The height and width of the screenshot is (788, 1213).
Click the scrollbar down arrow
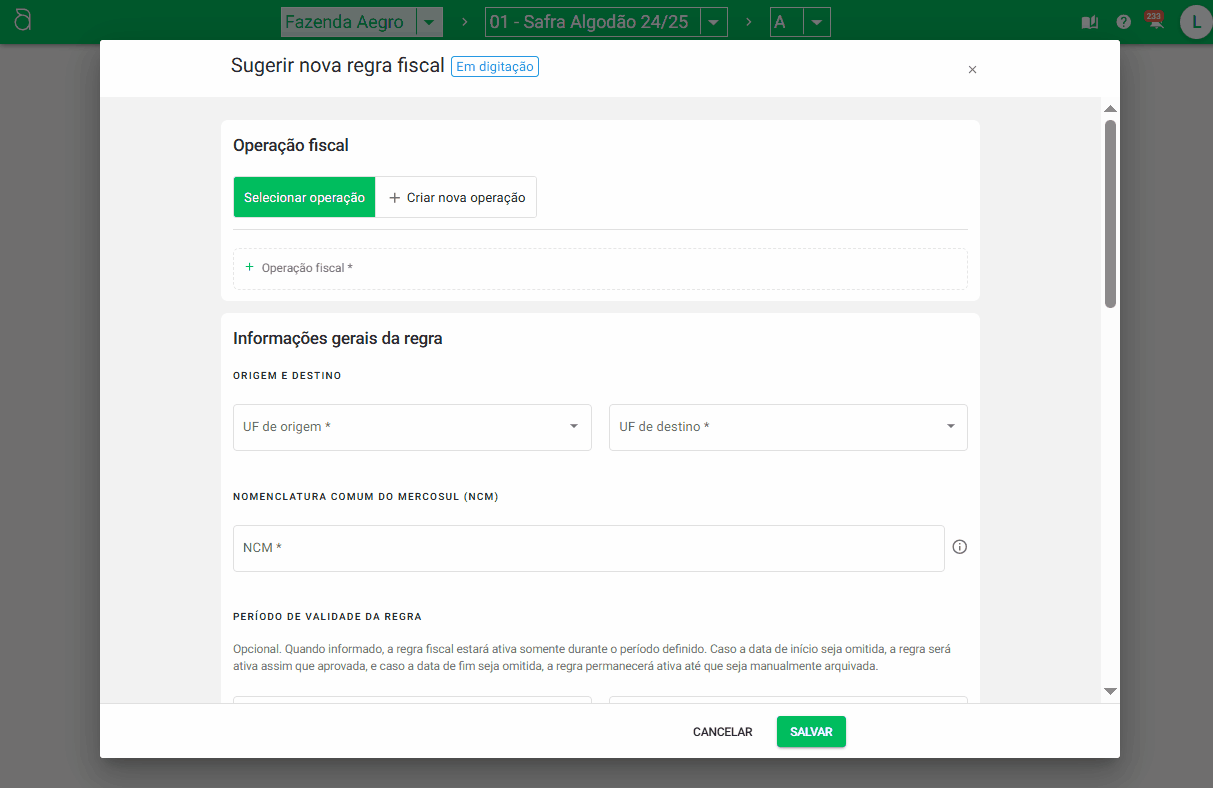click(x=1110, y=691)
